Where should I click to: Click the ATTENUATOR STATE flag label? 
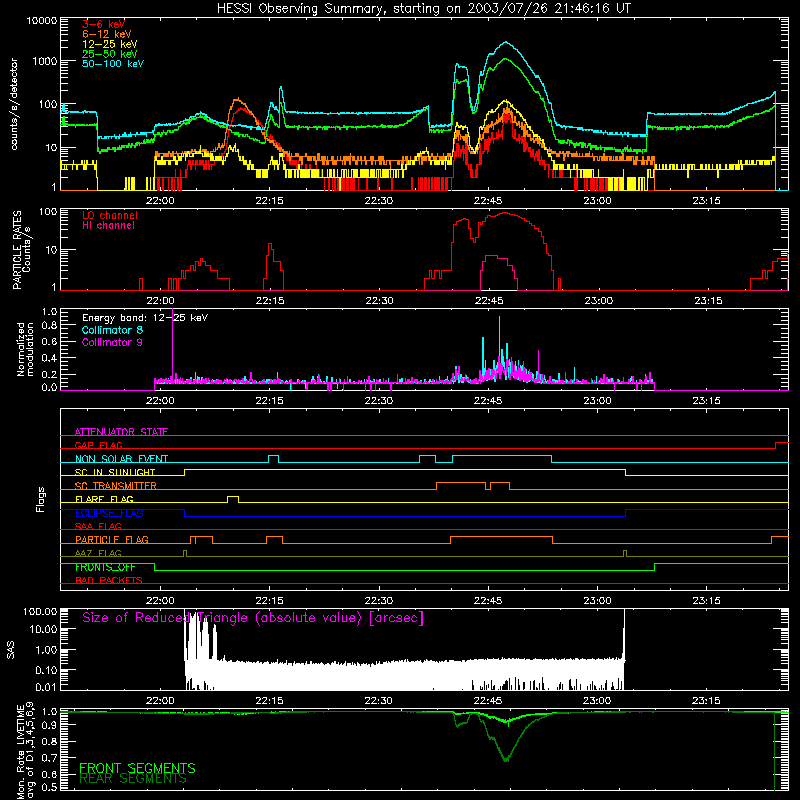[121, 432]
